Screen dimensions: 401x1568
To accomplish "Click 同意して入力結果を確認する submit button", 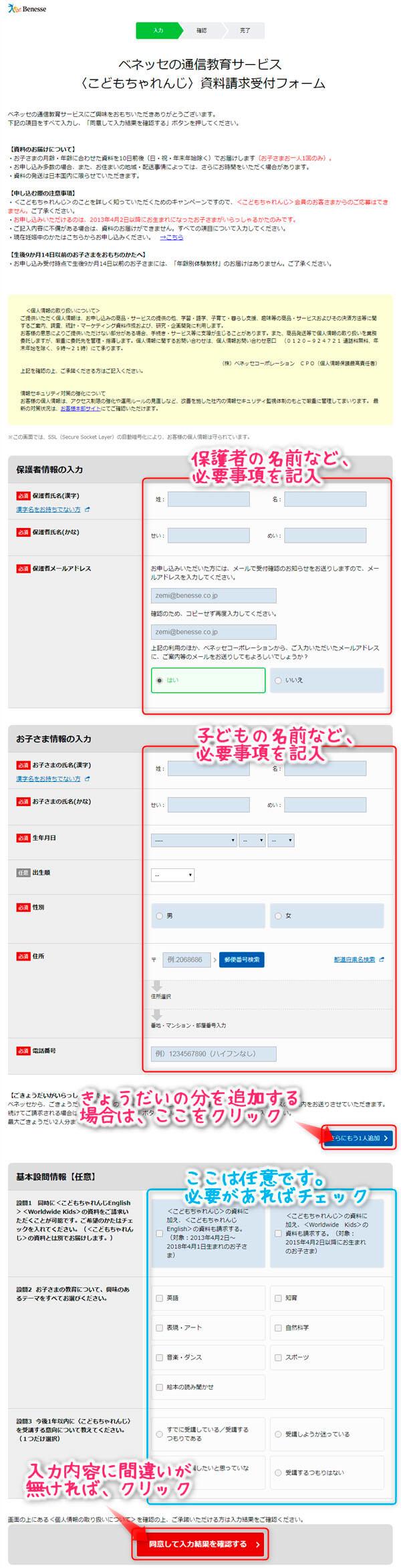I will (x=200, y=1543).
